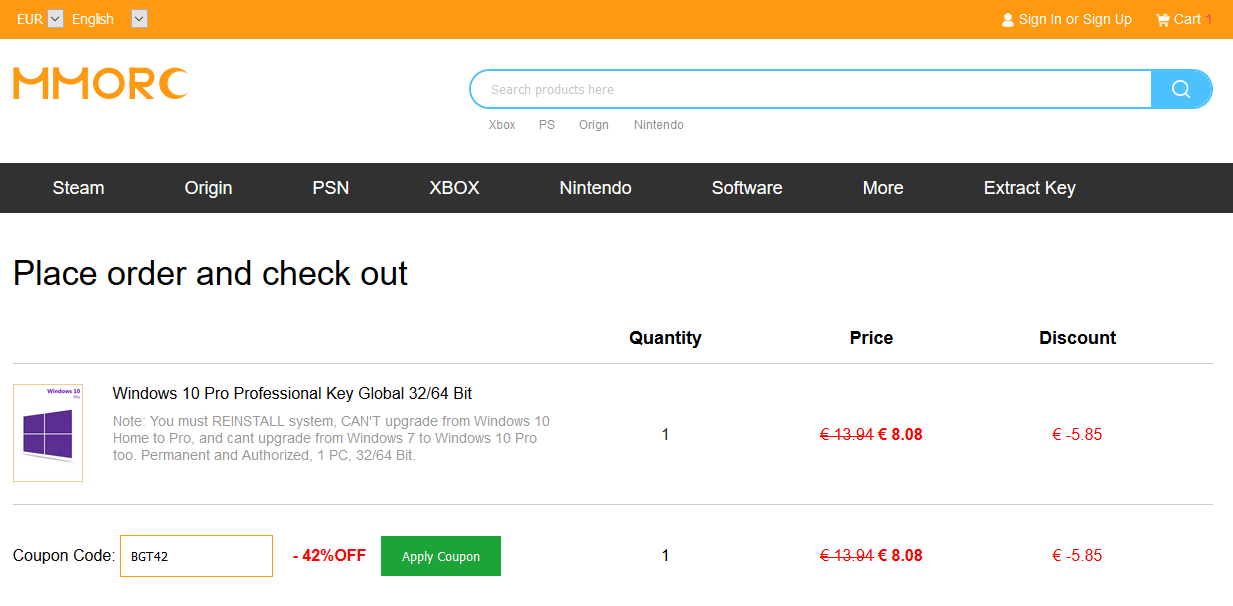Viewport: 1233px width, 606px height.
Task: Click the Nintendo quick search link
Action: click(659, 125)
